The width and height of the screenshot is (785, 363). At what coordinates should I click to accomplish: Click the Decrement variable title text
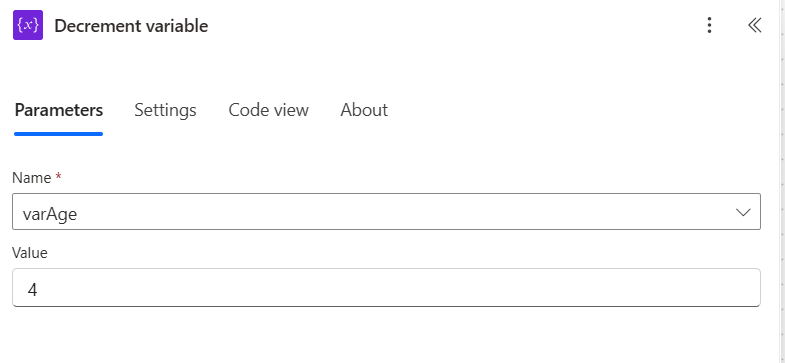click(131, 26)
